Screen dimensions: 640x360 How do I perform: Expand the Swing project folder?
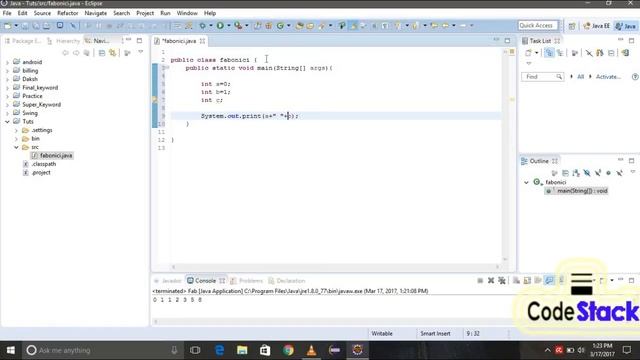coord(7,113)
